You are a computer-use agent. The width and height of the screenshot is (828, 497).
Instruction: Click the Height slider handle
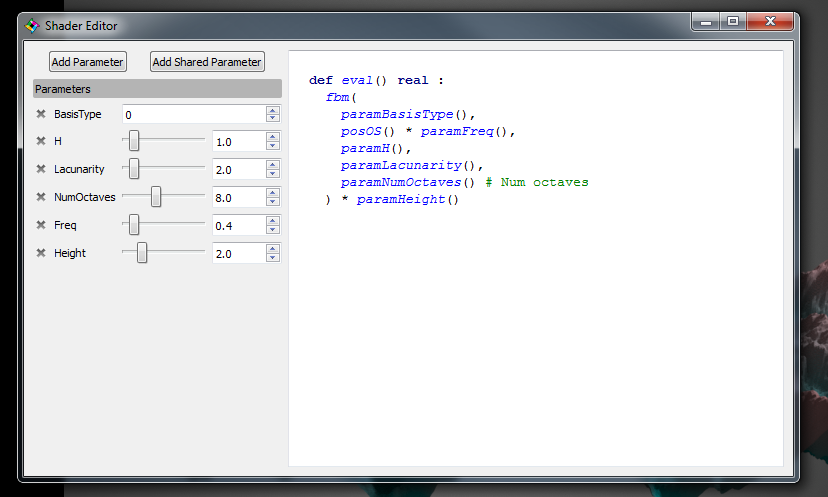pos(142,252)
